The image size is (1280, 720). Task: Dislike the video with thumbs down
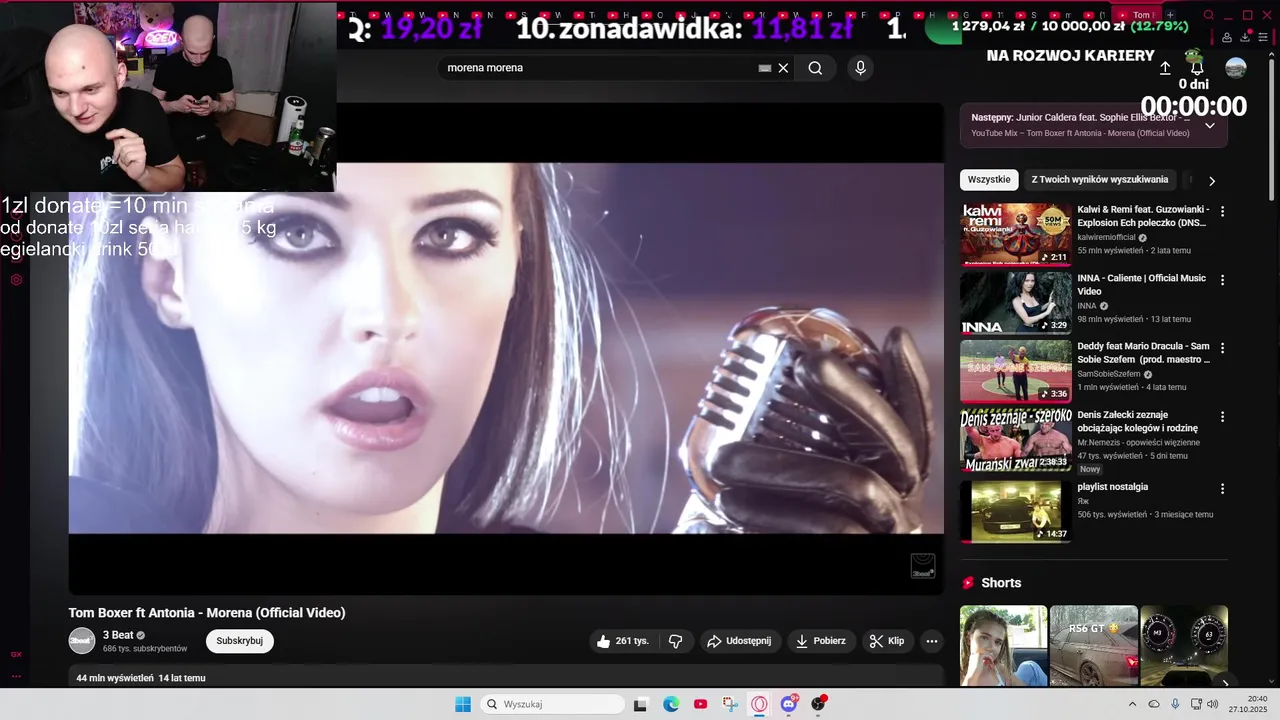pos(676,641)
